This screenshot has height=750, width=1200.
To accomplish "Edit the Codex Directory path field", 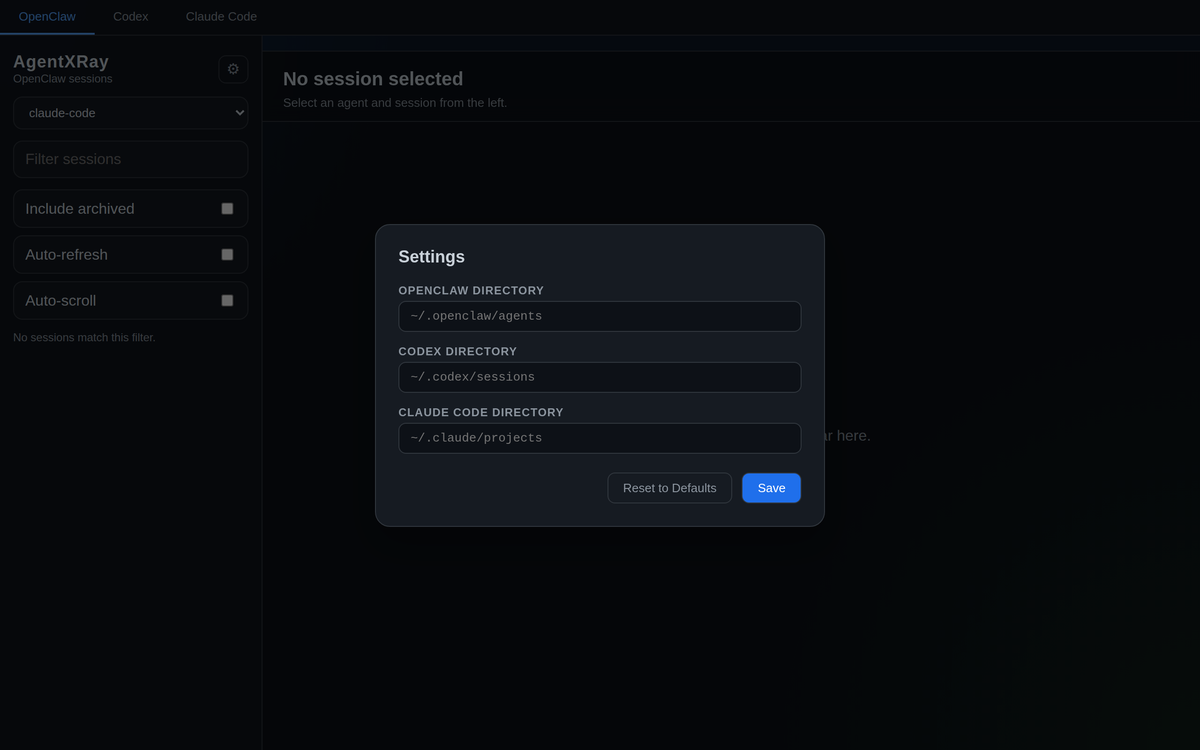I will (x=600, y=377).
